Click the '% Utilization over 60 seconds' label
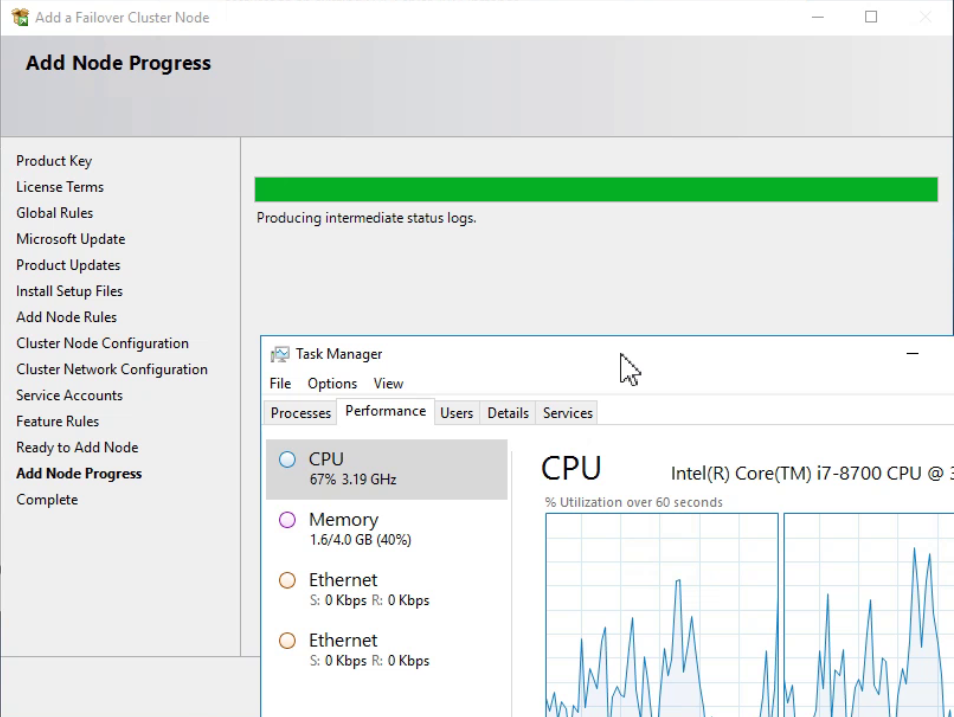Viewport: 954px width, 717px height. coord(633,502)
